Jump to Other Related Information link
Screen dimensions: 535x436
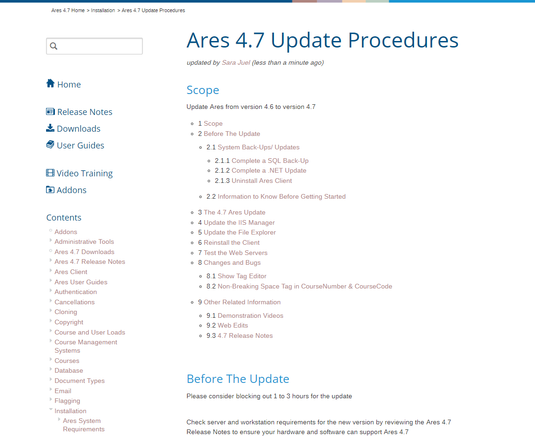(x=242, y=302)
